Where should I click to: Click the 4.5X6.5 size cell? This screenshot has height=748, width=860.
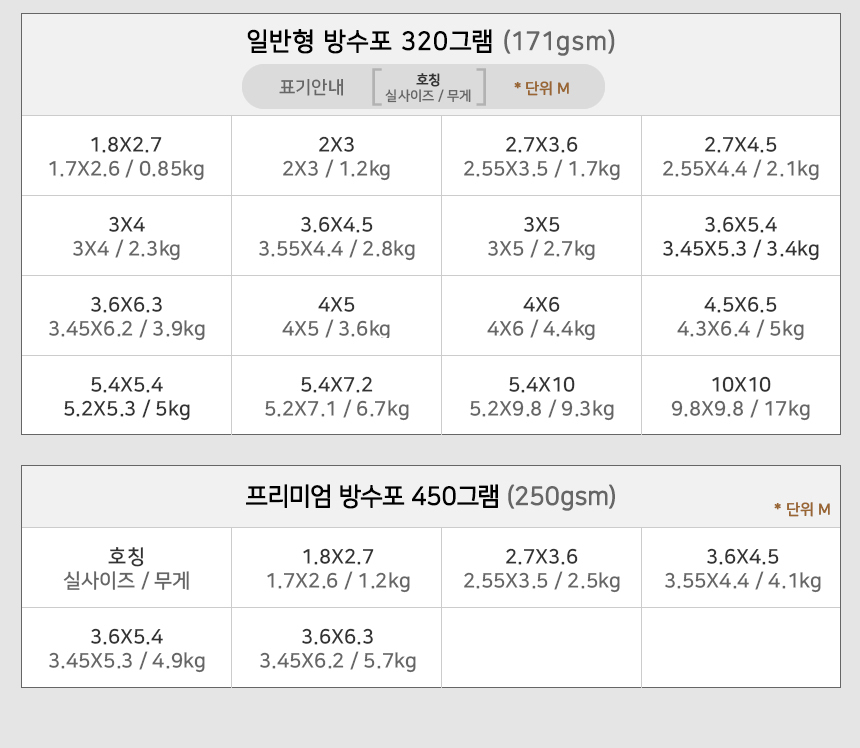tap(740, 316)
